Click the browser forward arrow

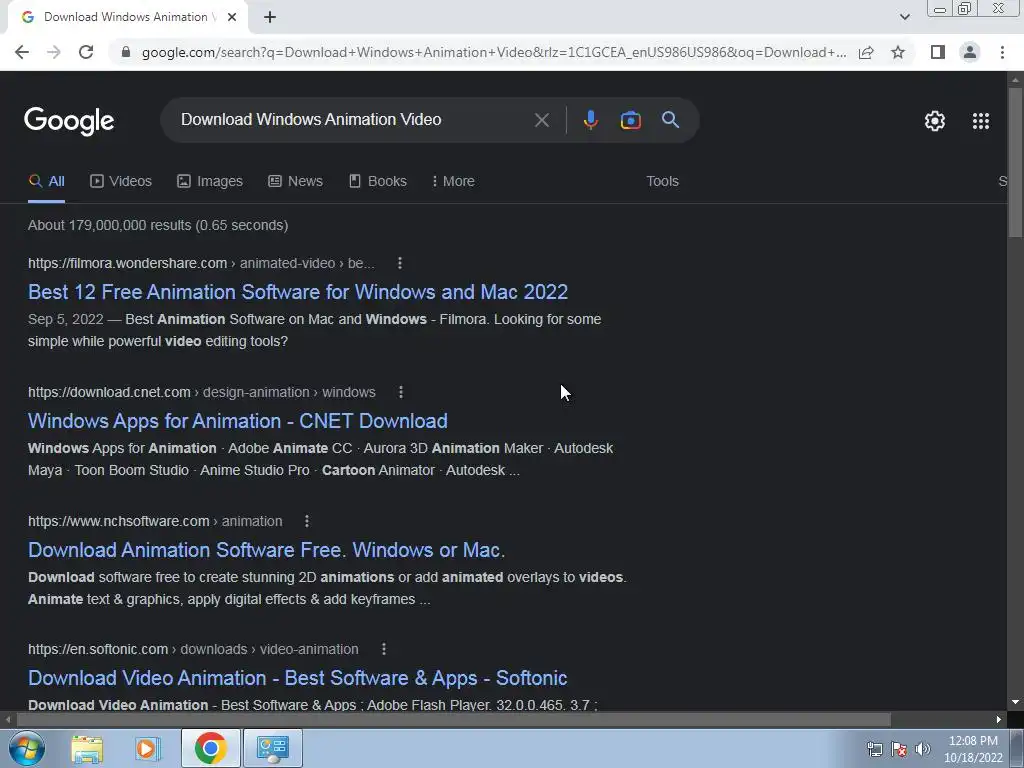click(54, 52)
